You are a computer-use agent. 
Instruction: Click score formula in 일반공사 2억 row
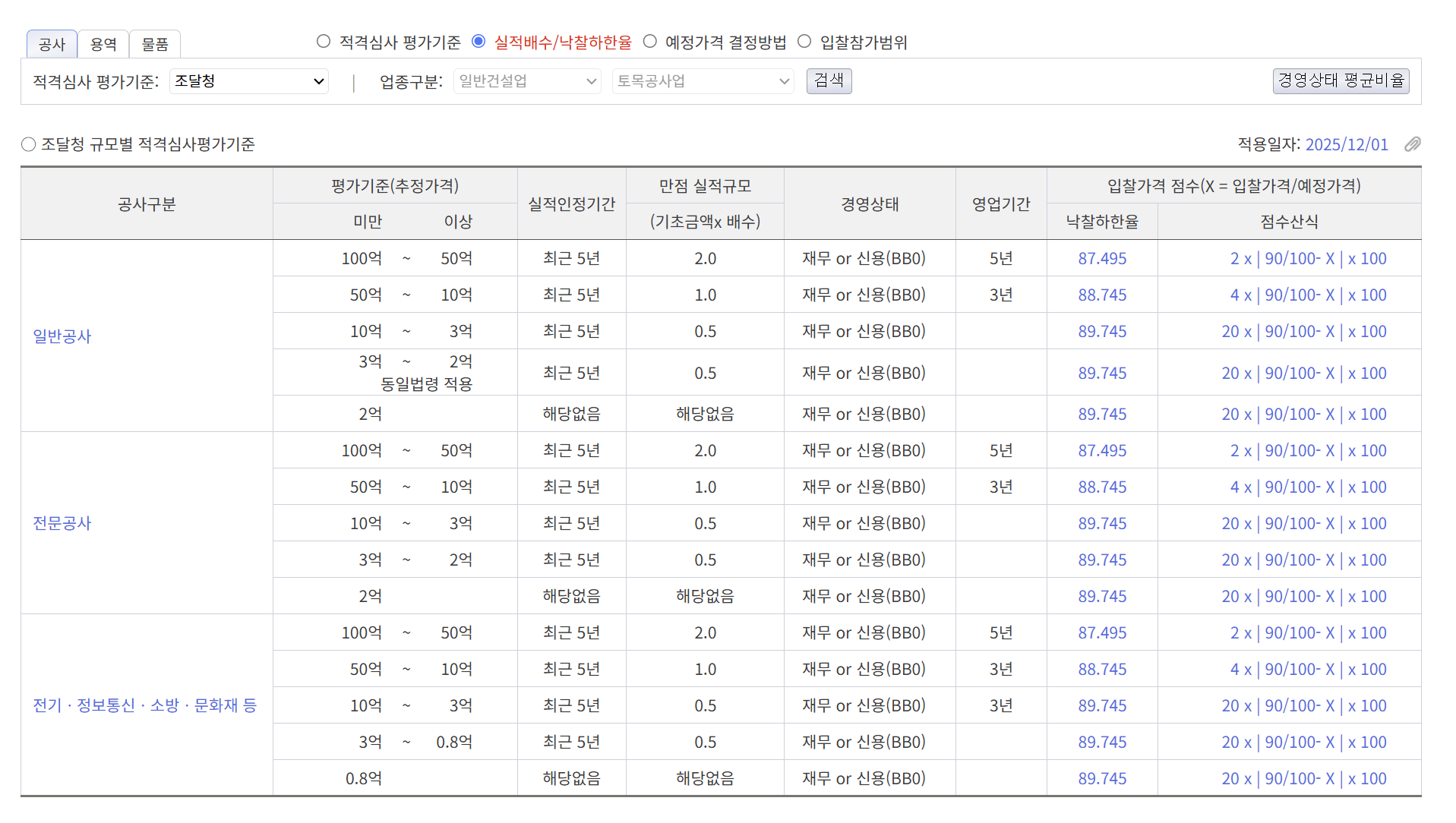pyautogui.click(x=1304, y=415)
